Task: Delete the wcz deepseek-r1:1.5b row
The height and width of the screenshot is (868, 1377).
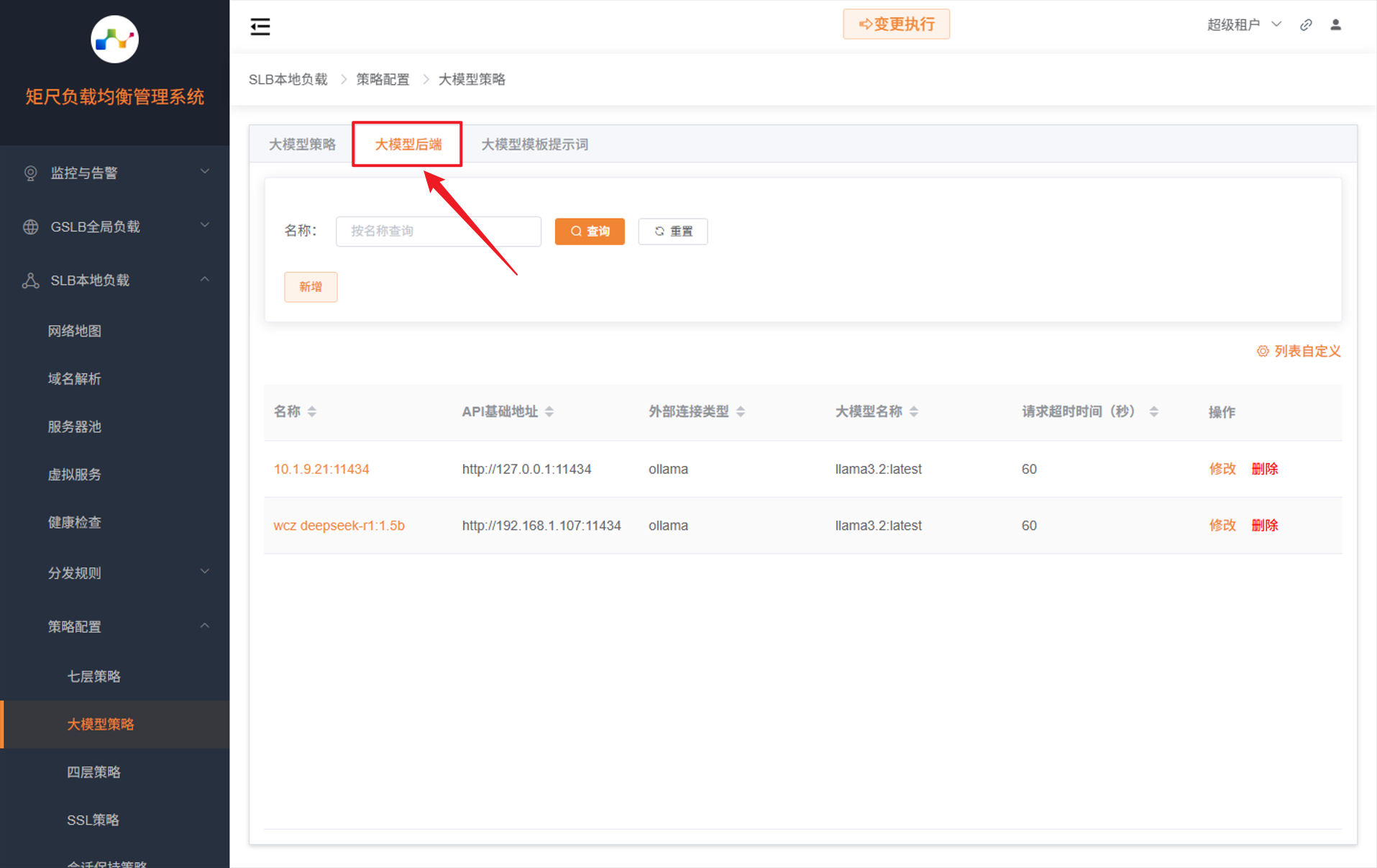Action: pos(1264,525)
